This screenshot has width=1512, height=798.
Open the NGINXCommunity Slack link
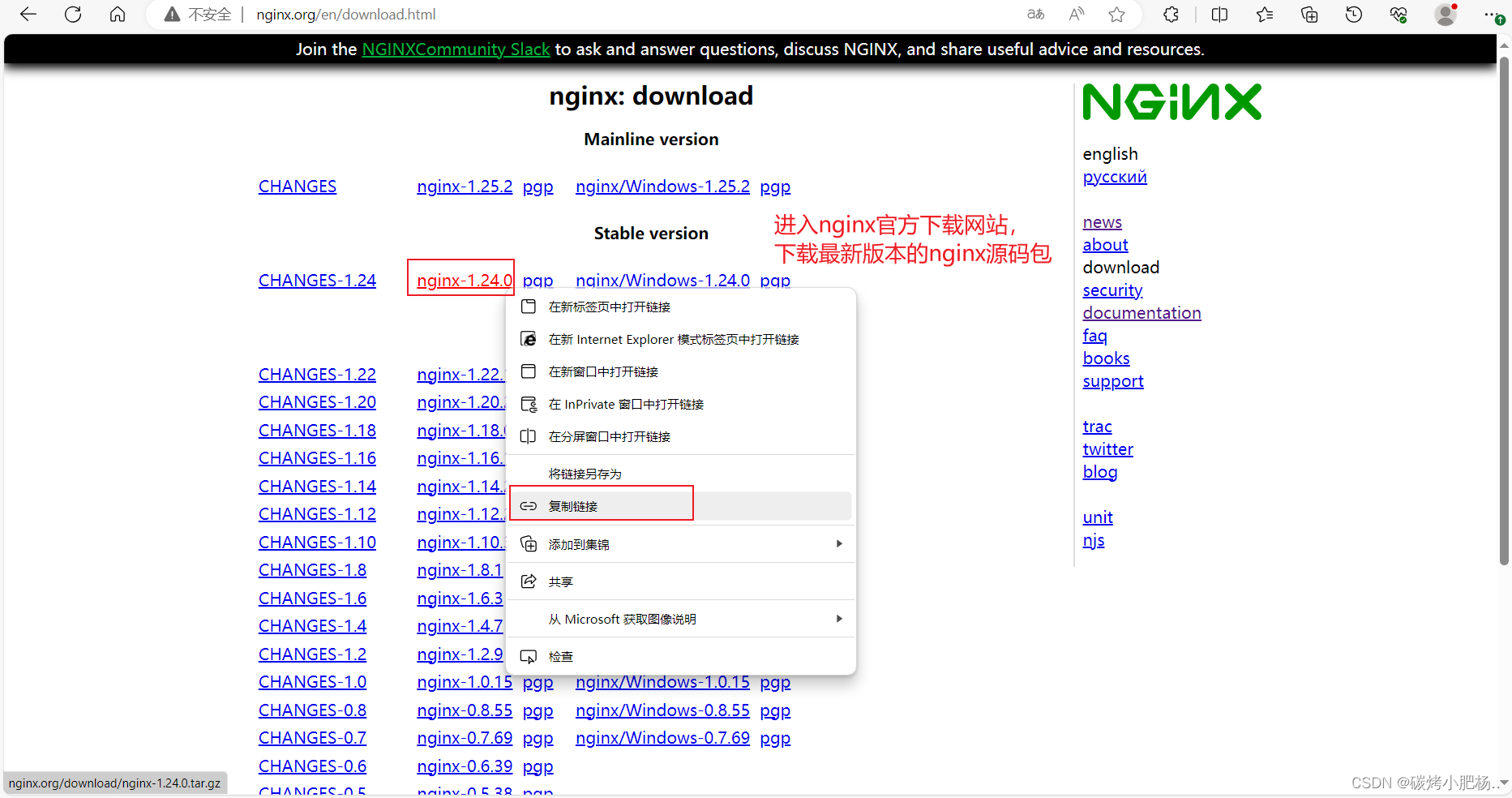(456, 49)
